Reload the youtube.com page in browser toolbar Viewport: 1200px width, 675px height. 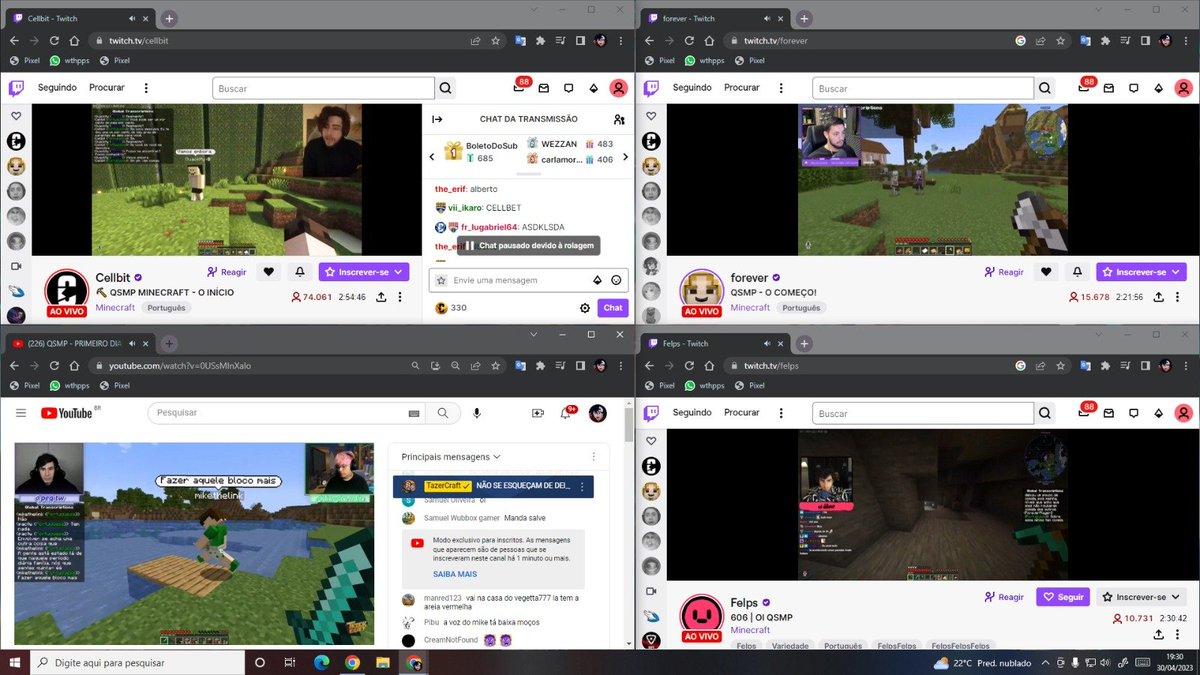[x=54, y=366]
